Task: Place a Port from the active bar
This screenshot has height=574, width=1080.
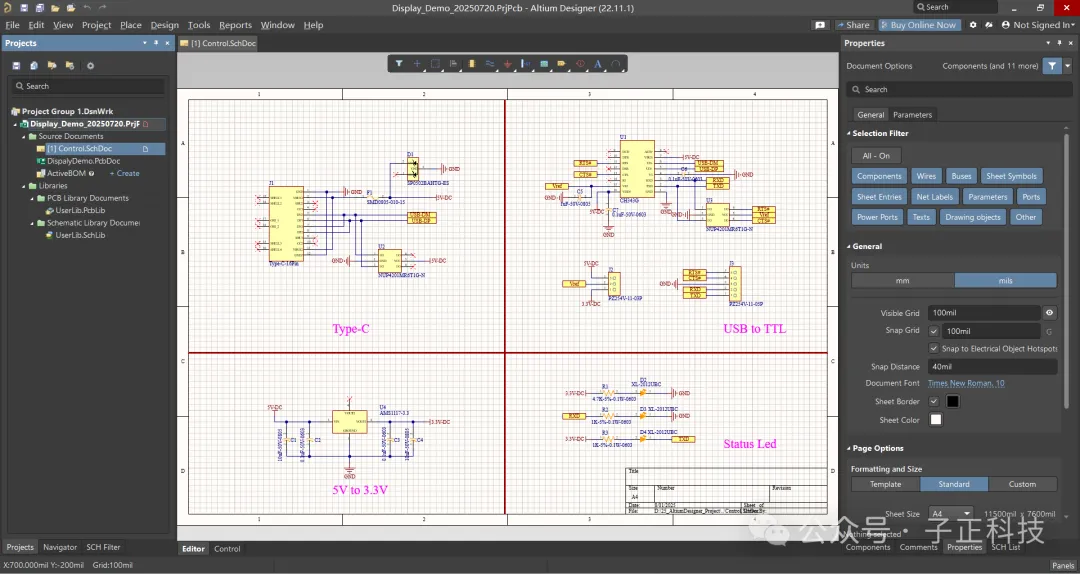Action: 562,63
